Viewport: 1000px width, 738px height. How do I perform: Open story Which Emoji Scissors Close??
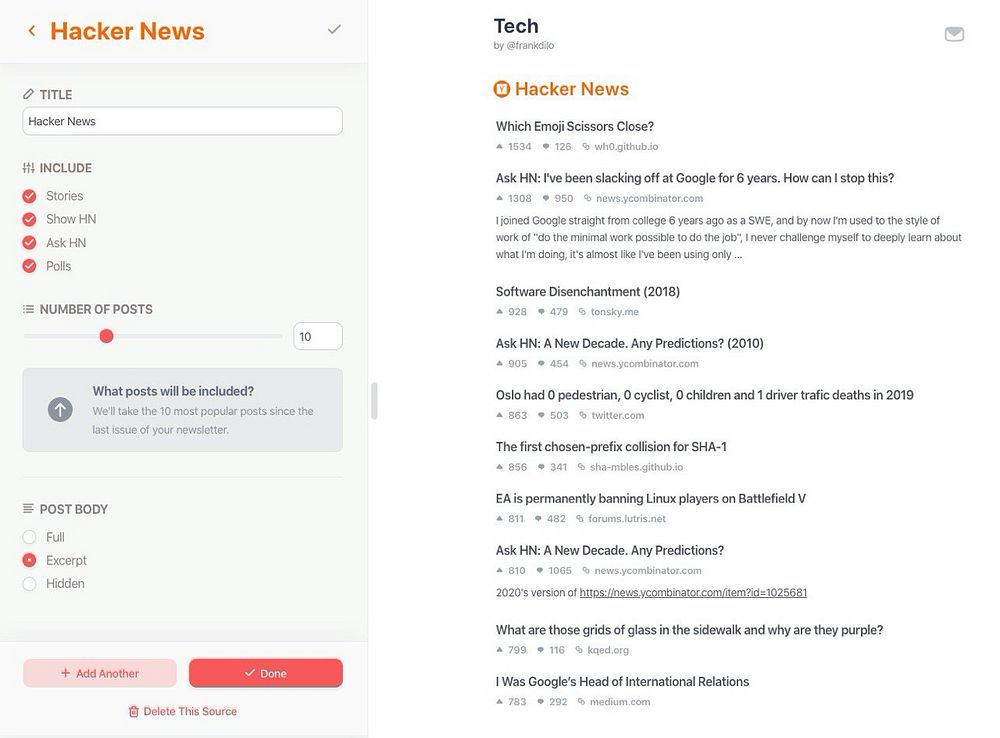coord(575,126)
